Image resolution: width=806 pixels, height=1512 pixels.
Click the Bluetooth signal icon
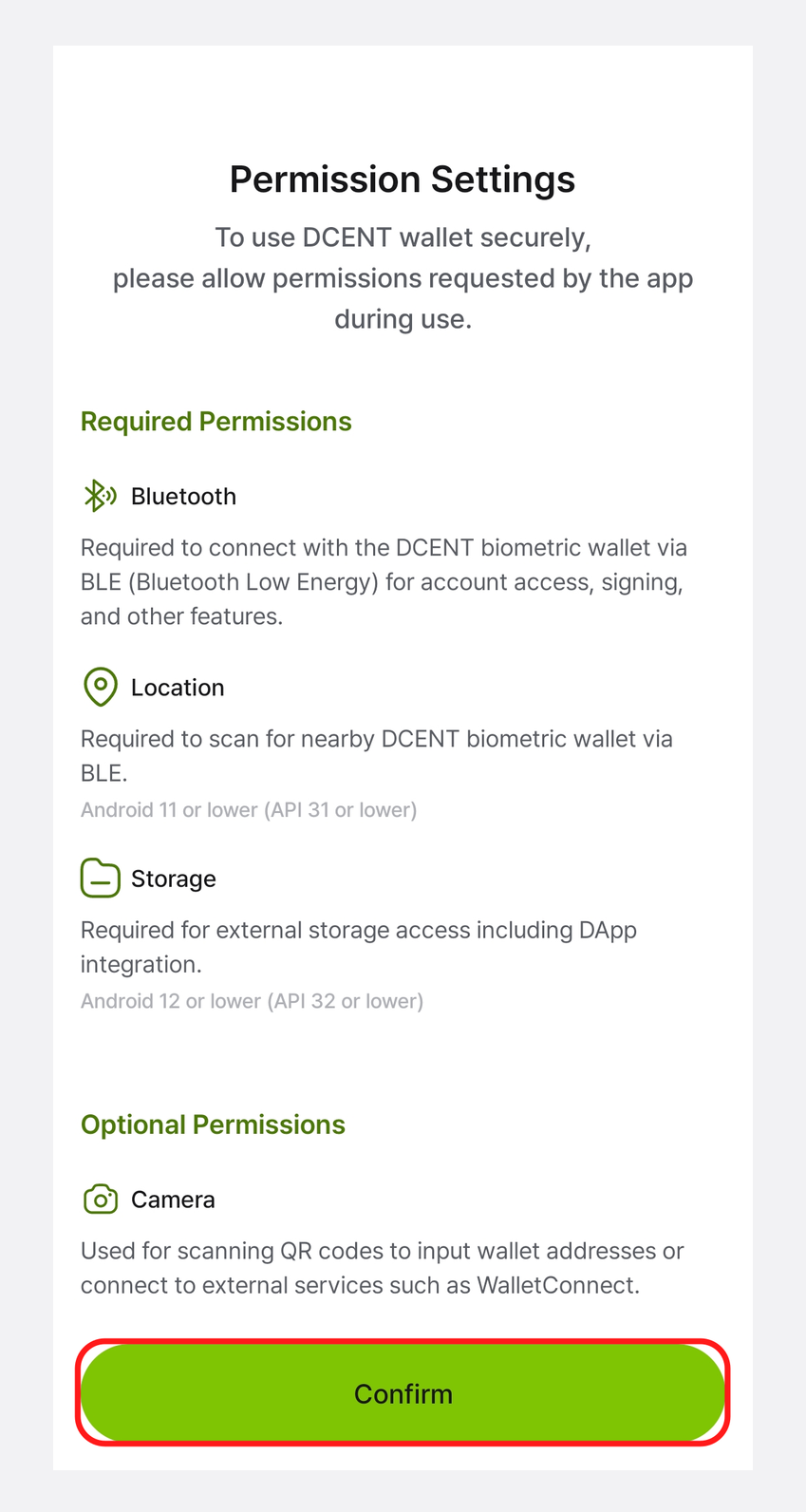coord(101,496)
